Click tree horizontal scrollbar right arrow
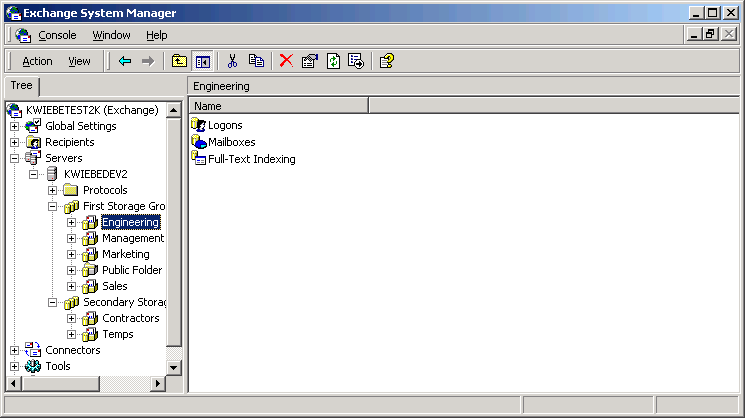 tap(158, 383)
